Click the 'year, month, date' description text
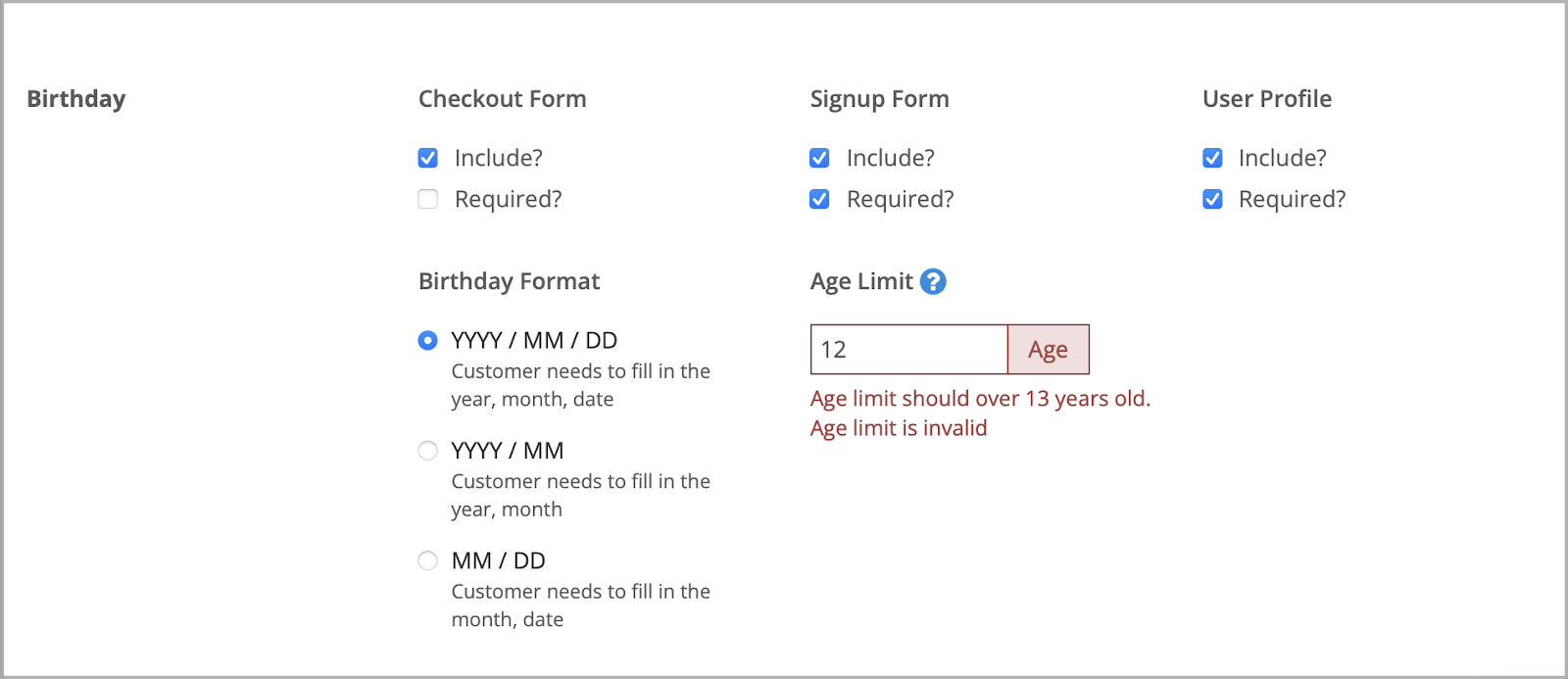 pyautogui.click(x=532, y=400)
